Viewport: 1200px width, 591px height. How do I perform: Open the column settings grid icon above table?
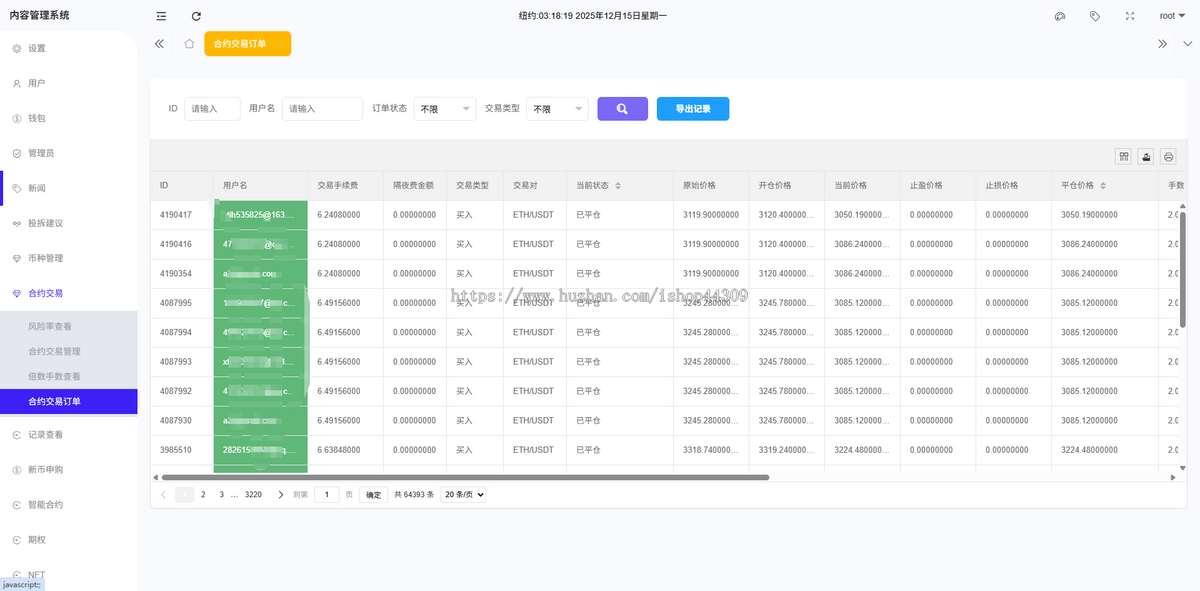pyautogui.click(x=1123, y=156)
